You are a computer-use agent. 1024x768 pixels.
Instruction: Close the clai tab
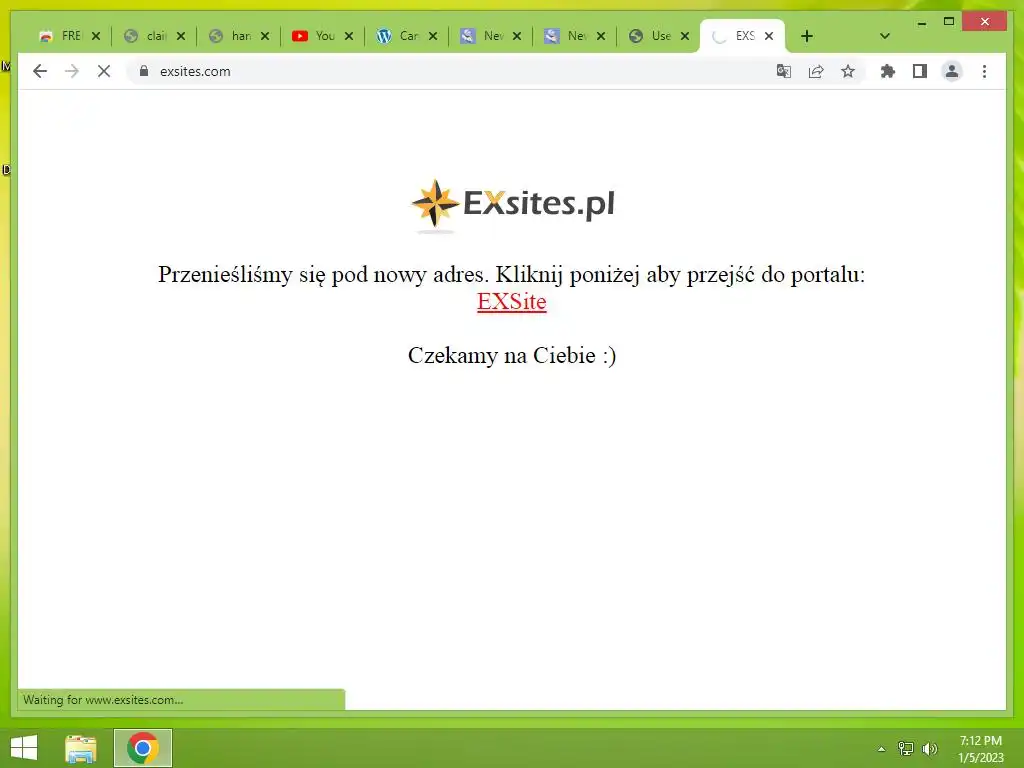click(x=181, y=36)
